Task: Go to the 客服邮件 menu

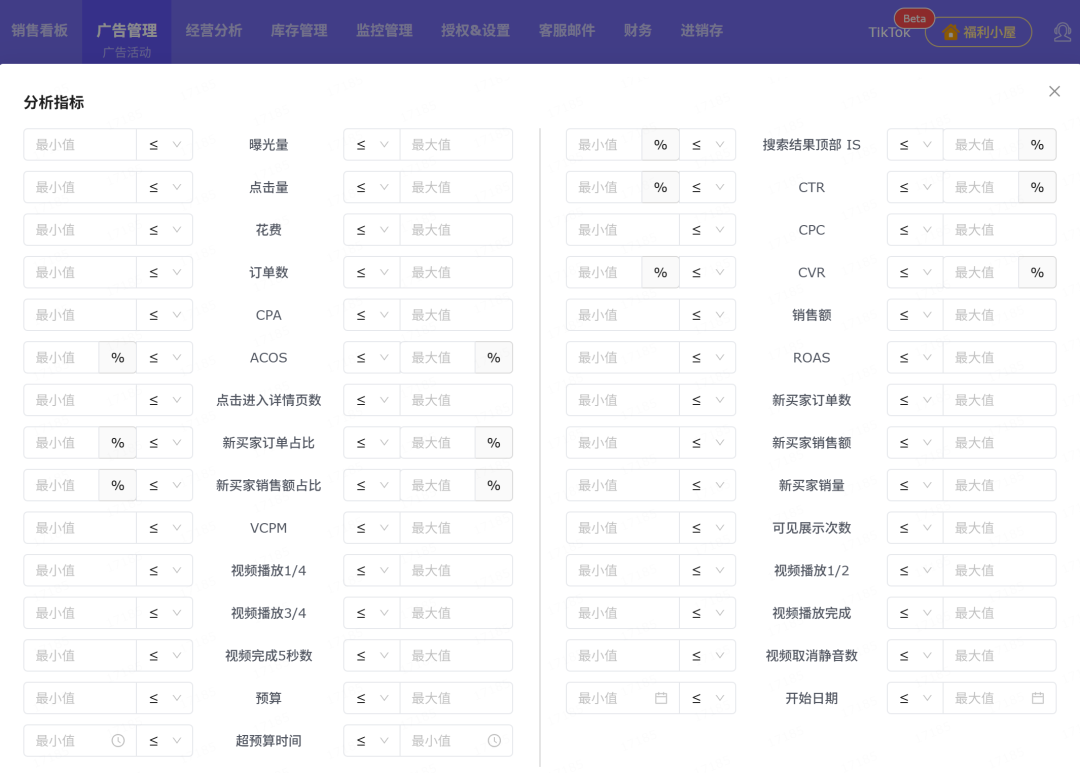Action: [x=567, y=30]
